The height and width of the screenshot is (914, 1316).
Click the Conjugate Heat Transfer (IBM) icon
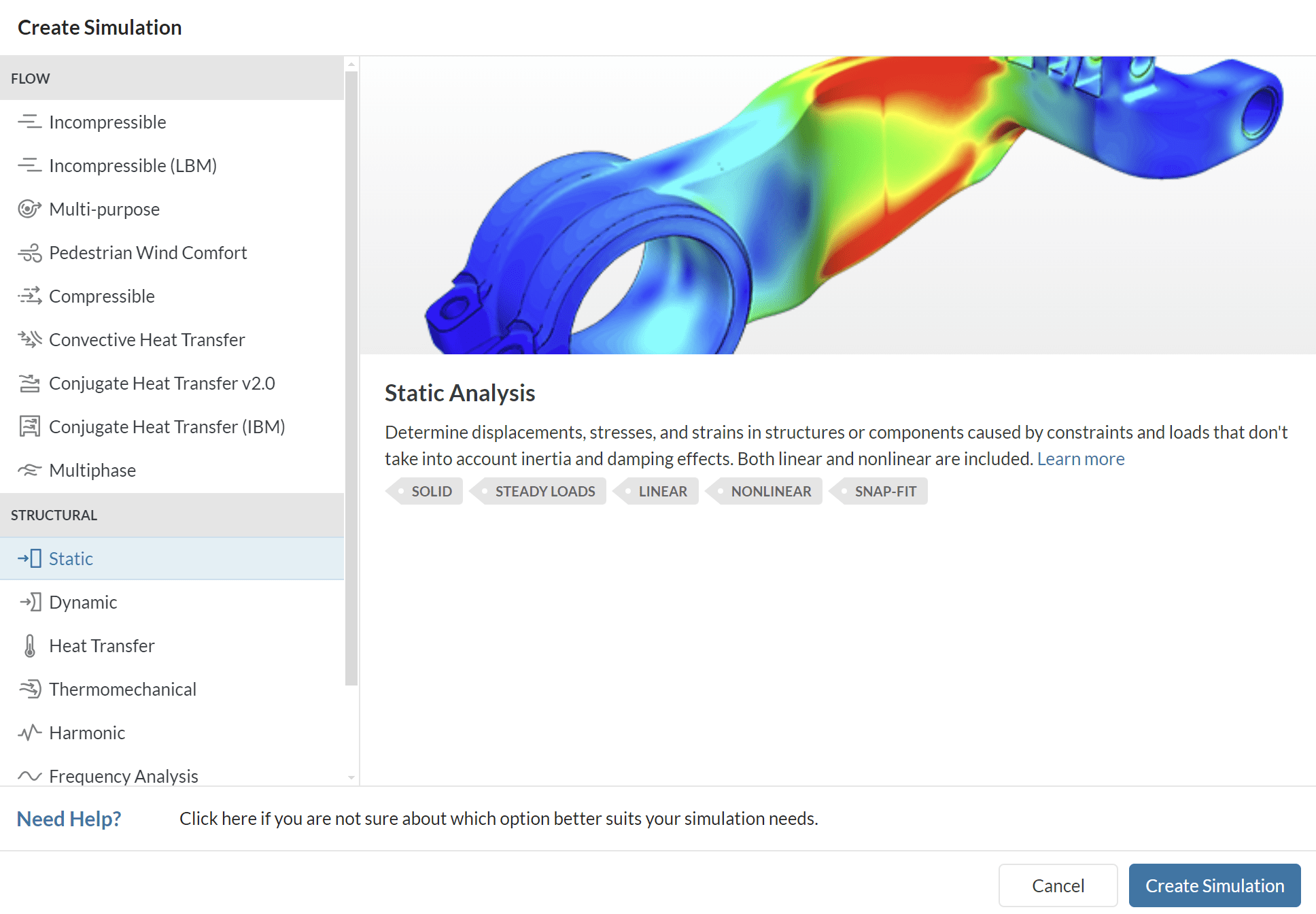pos(29,426)
